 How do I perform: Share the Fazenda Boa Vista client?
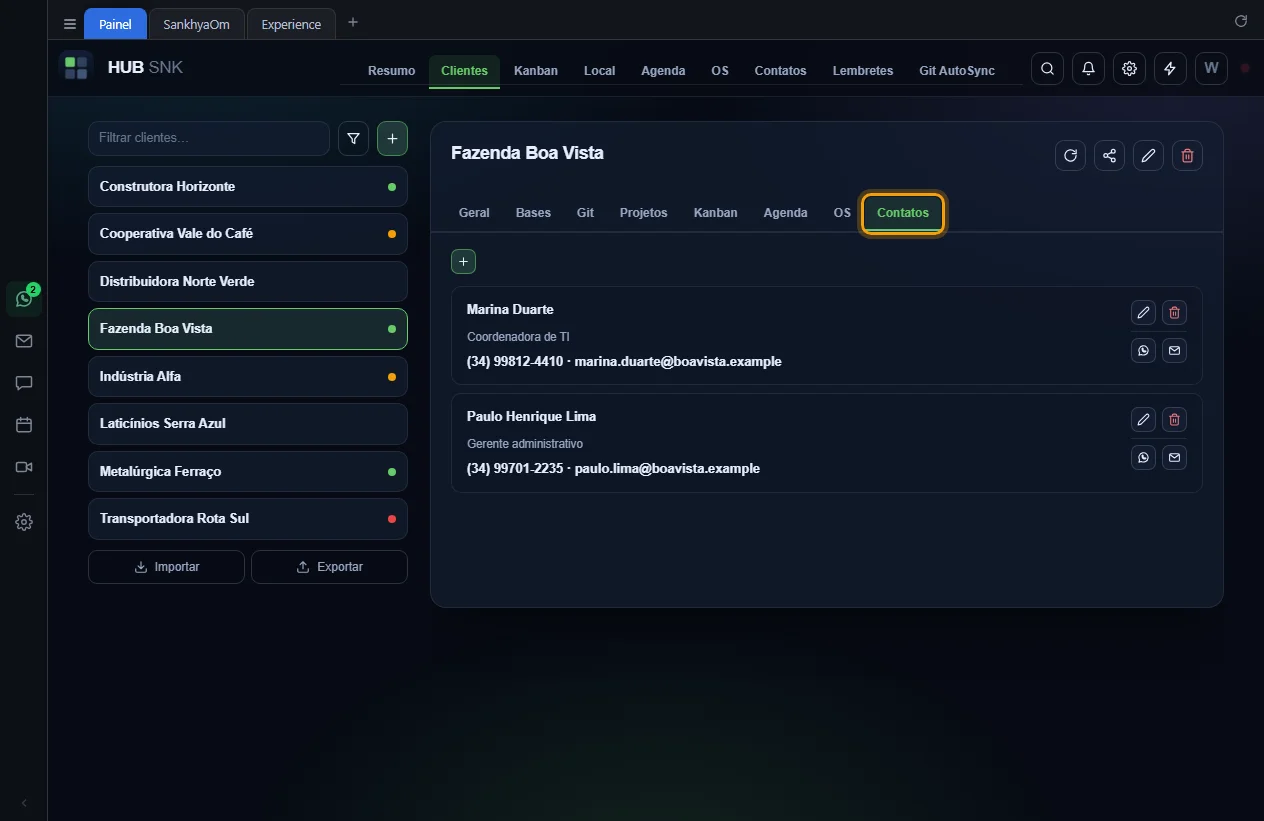[1109, 155]
